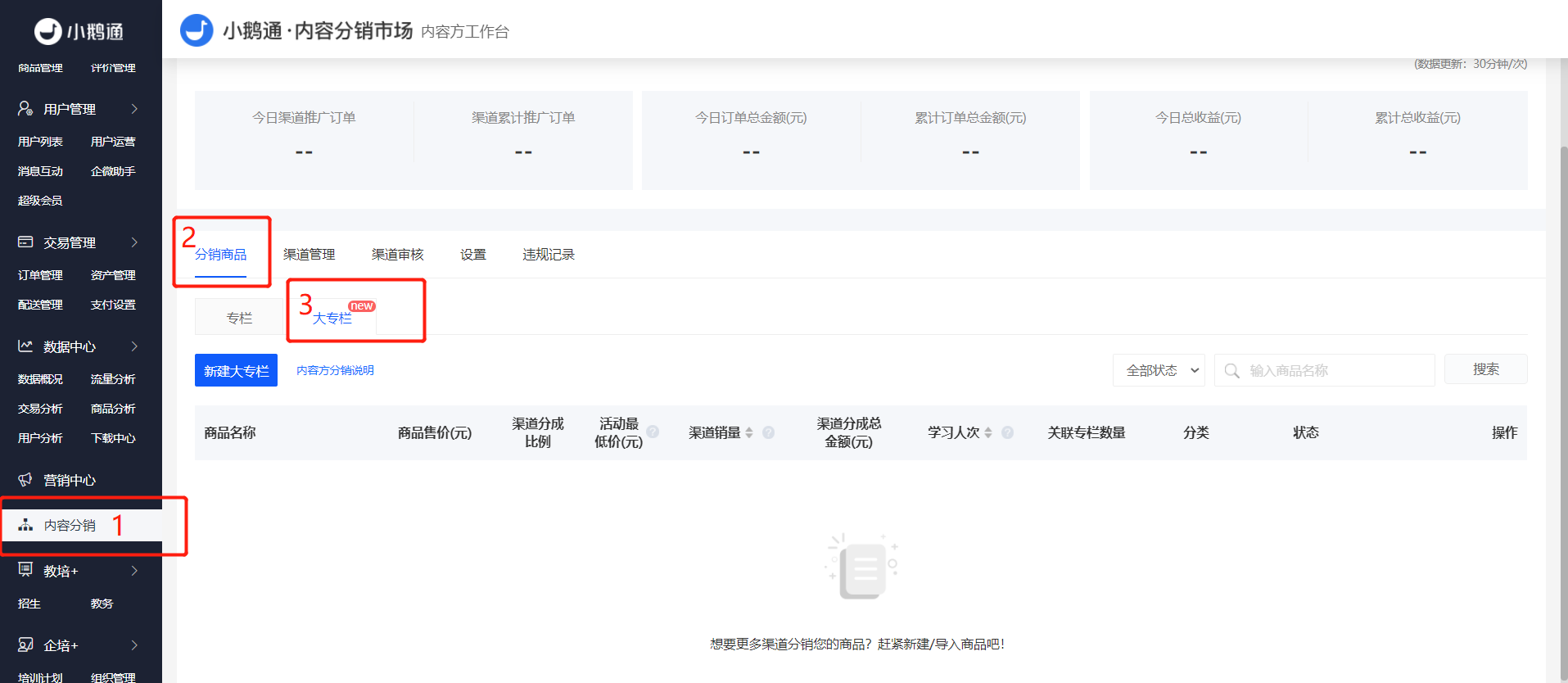Click the 交易管理 card icon
The width and height of the screenshot is (1568, 683).
pos(25,242)
